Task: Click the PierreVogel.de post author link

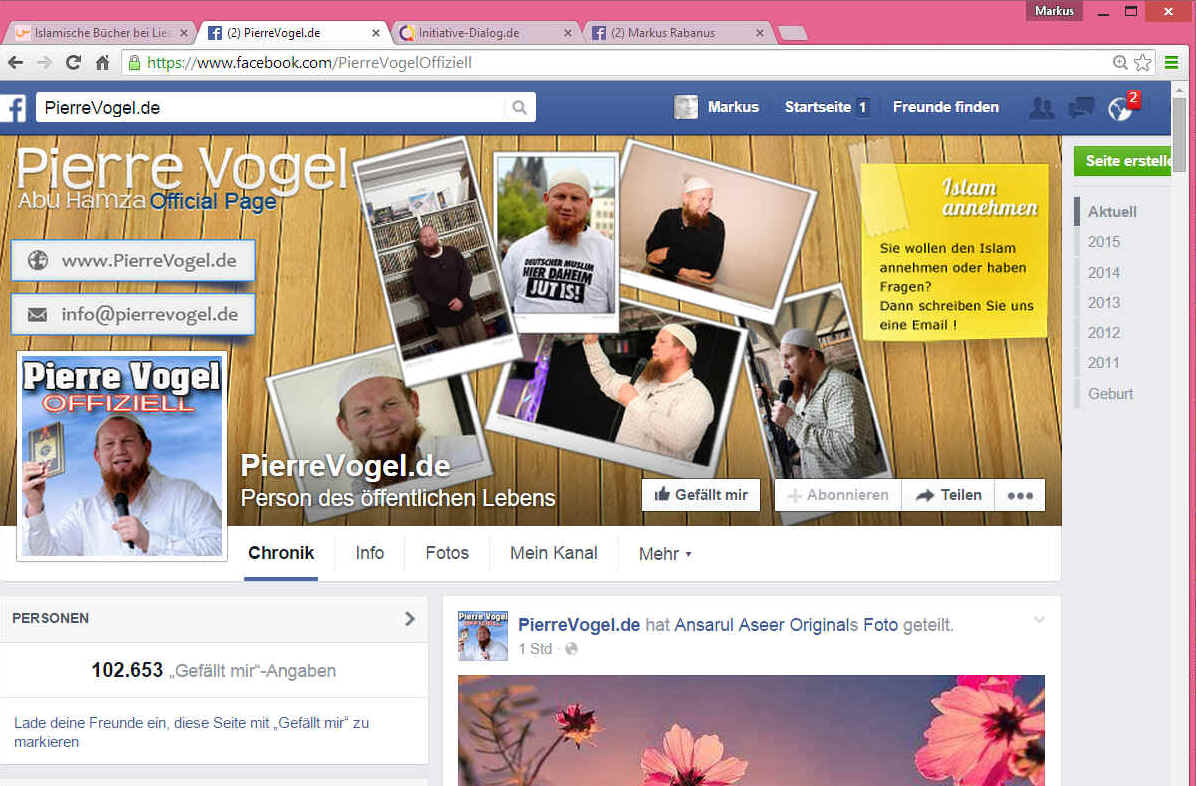Action: click(579, 625)
